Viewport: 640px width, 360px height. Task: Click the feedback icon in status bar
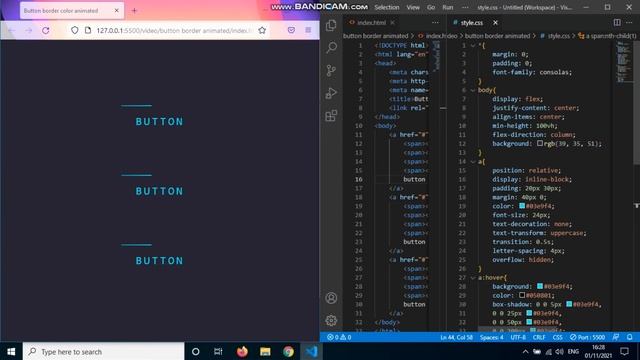[616, 337]
